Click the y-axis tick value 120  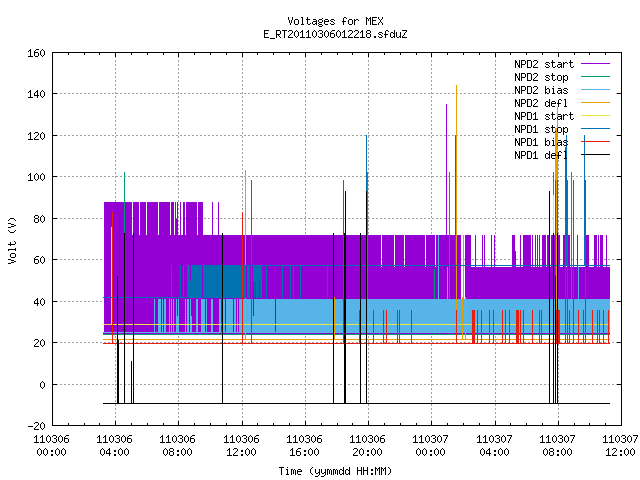[36, 136]
